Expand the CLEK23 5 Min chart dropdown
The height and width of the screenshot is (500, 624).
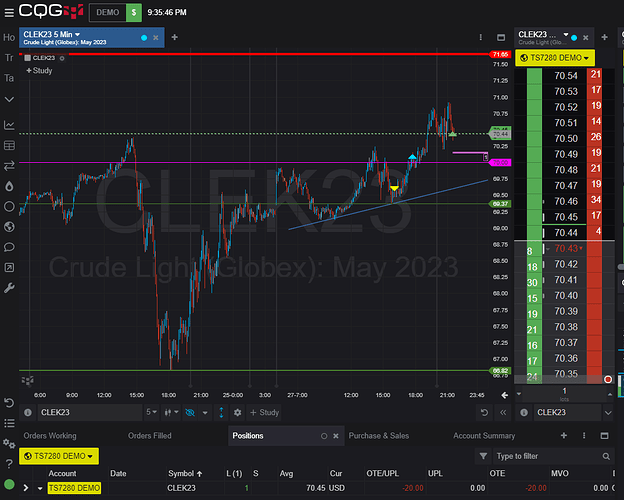[76, 36]
